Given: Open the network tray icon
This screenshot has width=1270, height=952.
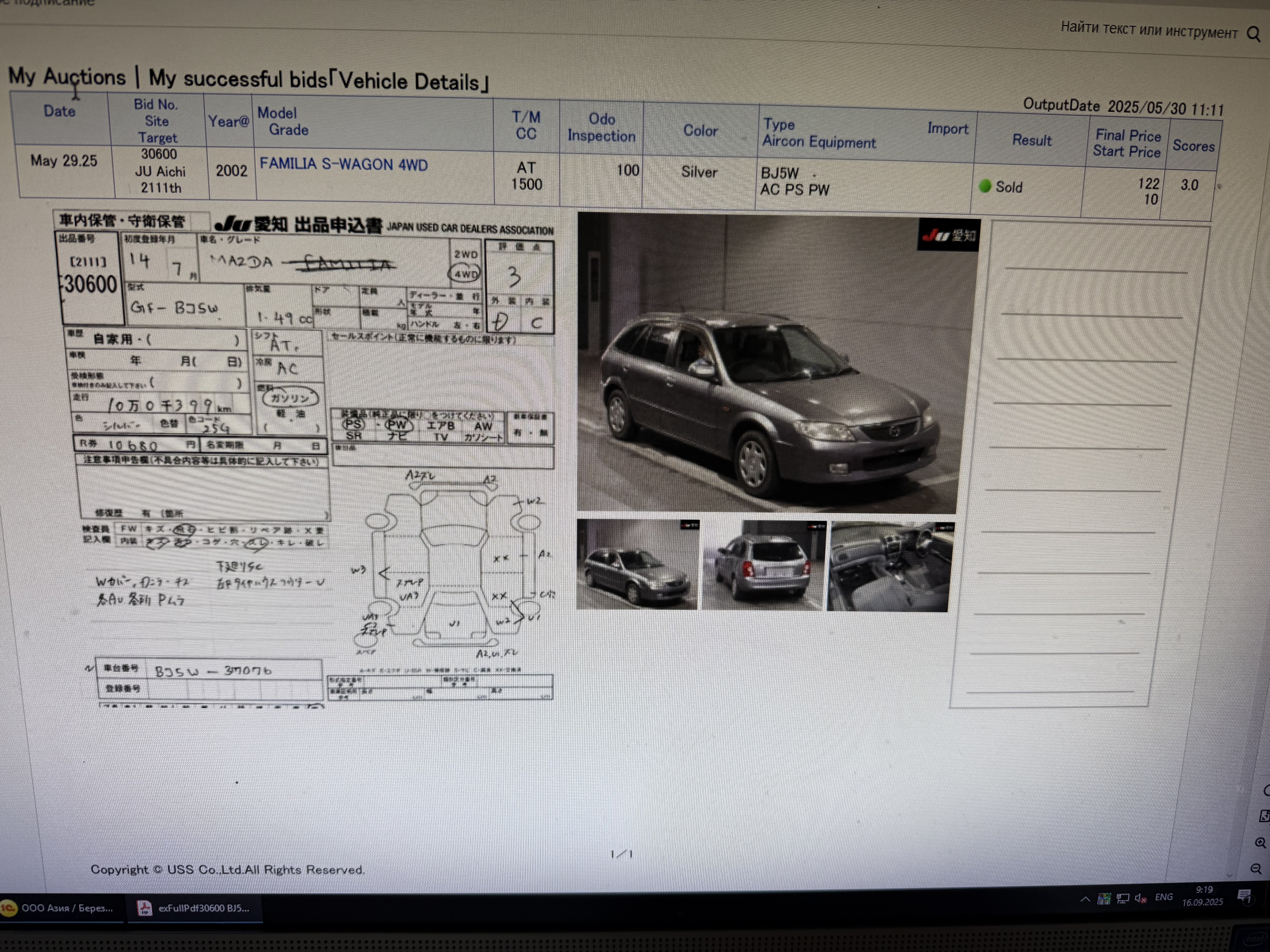Looking at the screenshot, I should 1122,899.
